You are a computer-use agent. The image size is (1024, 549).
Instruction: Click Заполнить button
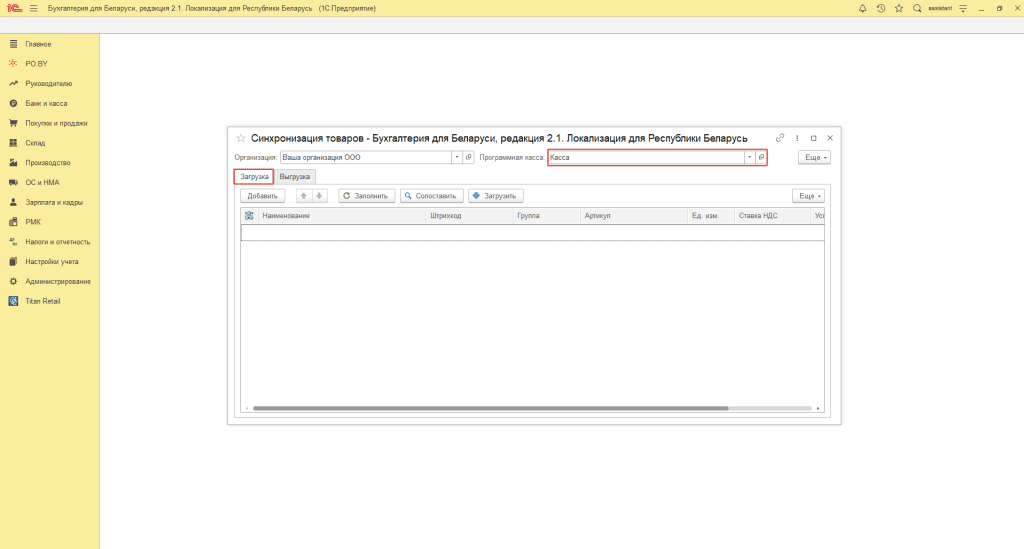point(366,196)
